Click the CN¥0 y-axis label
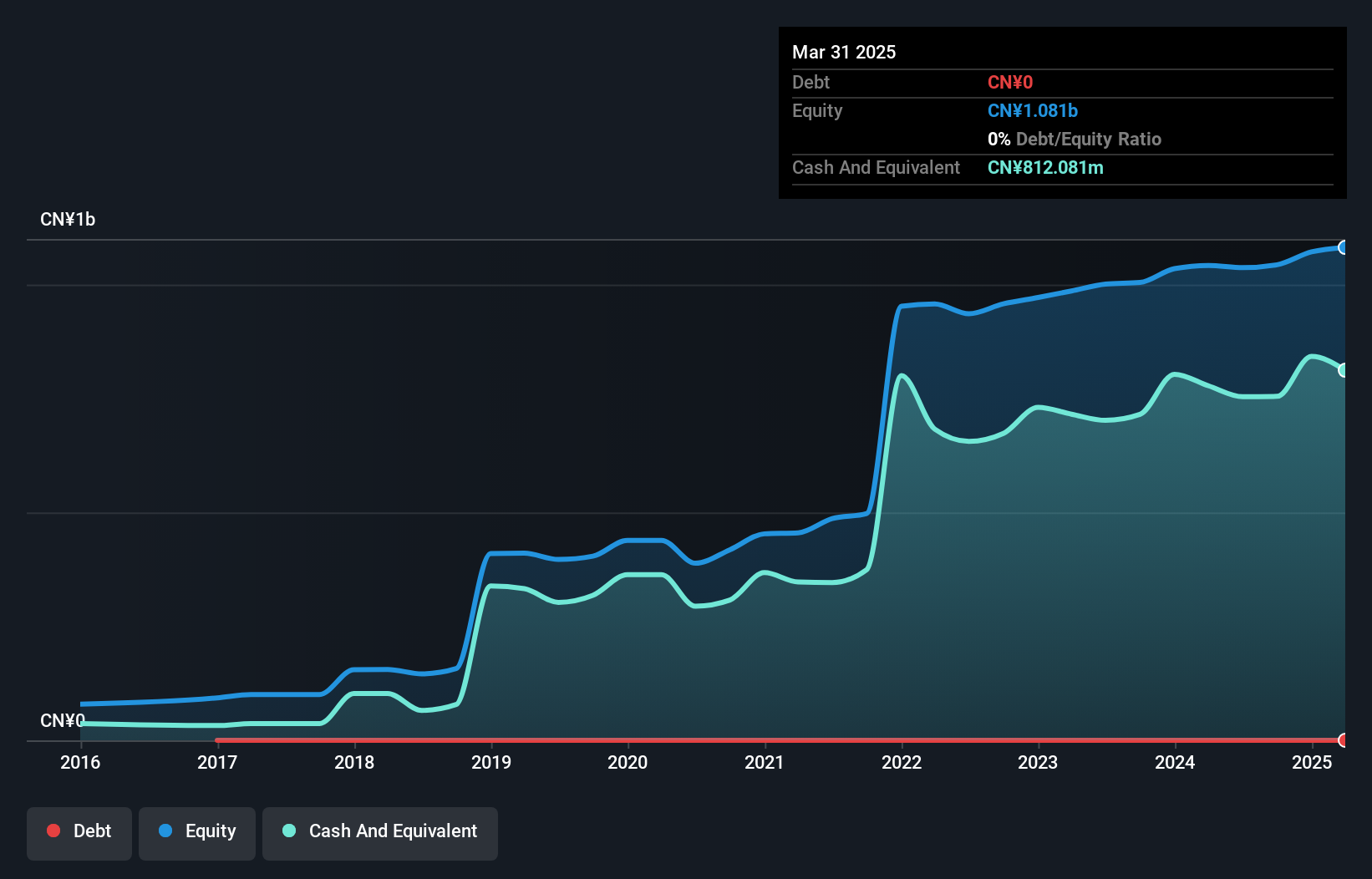The width and height of the screenshot is (1372, 879). [x=63, y=720]
